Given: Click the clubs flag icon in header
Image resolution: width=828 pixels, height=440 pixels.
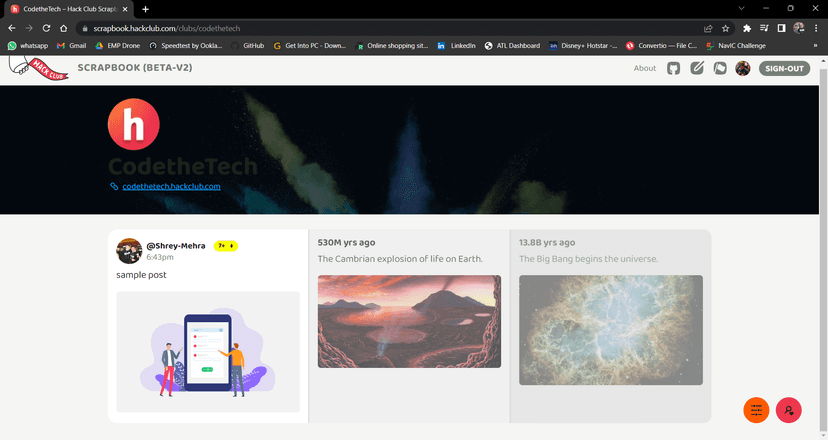Looking at the screenshot, I should pos(720,68).
